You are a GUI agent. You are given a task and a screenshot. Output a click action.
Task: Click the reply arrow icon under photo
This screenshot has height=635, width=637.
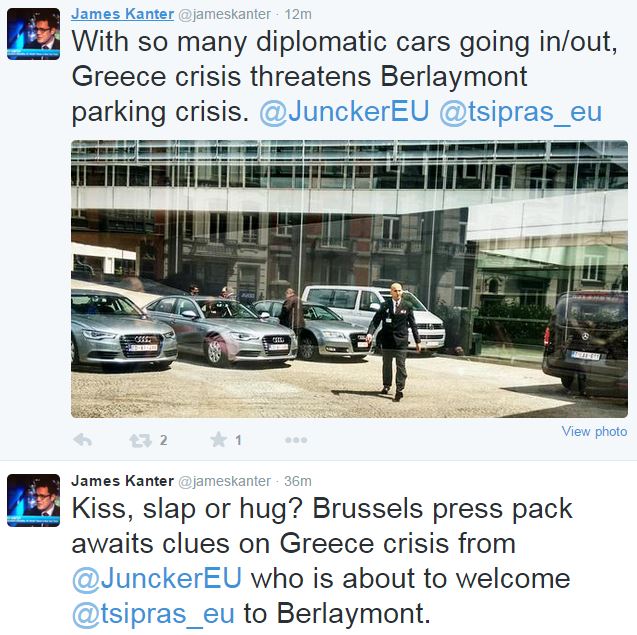coord(82,440)
